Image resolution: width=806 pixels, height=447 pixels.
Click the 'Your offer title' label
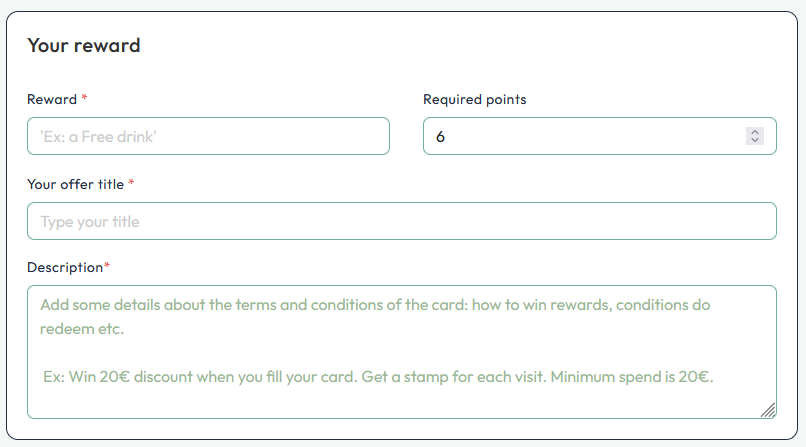coord(76,184)
